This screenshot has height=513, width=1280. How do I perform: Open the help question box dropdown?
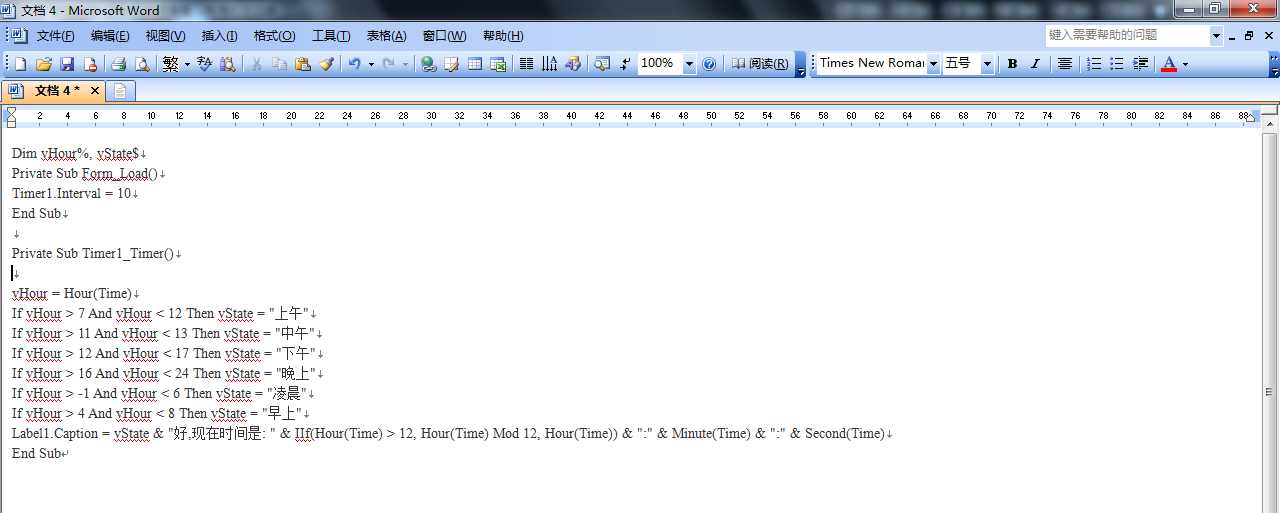pos(1217,35)
